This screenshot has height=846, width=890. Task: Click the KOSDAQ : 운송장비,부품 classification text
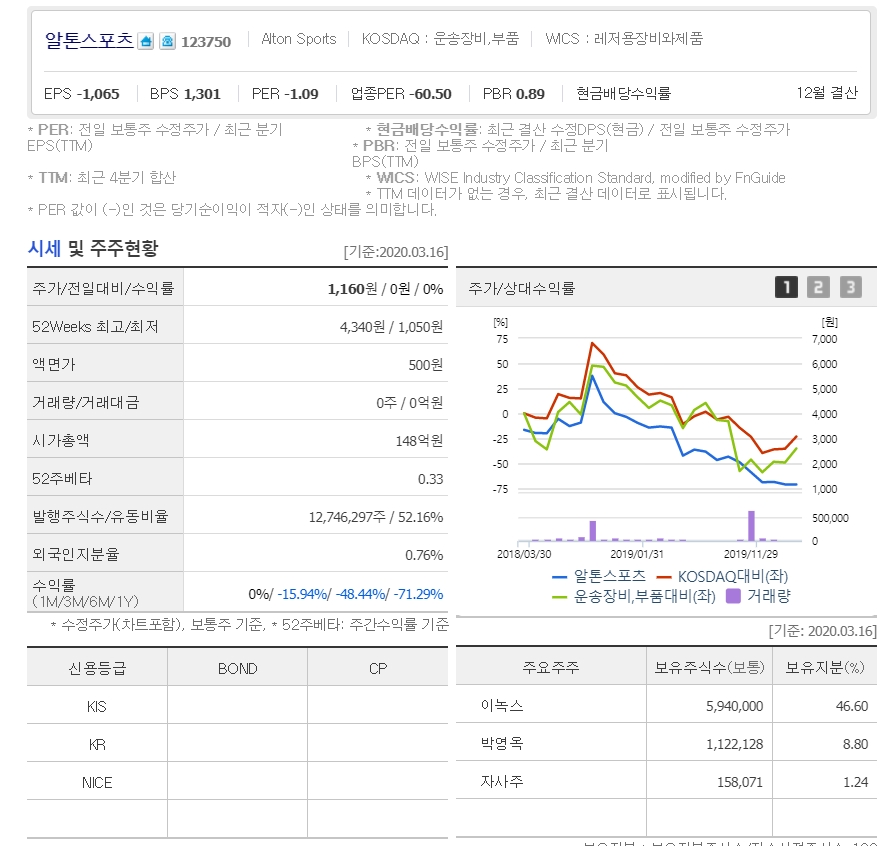click(440, 39)
